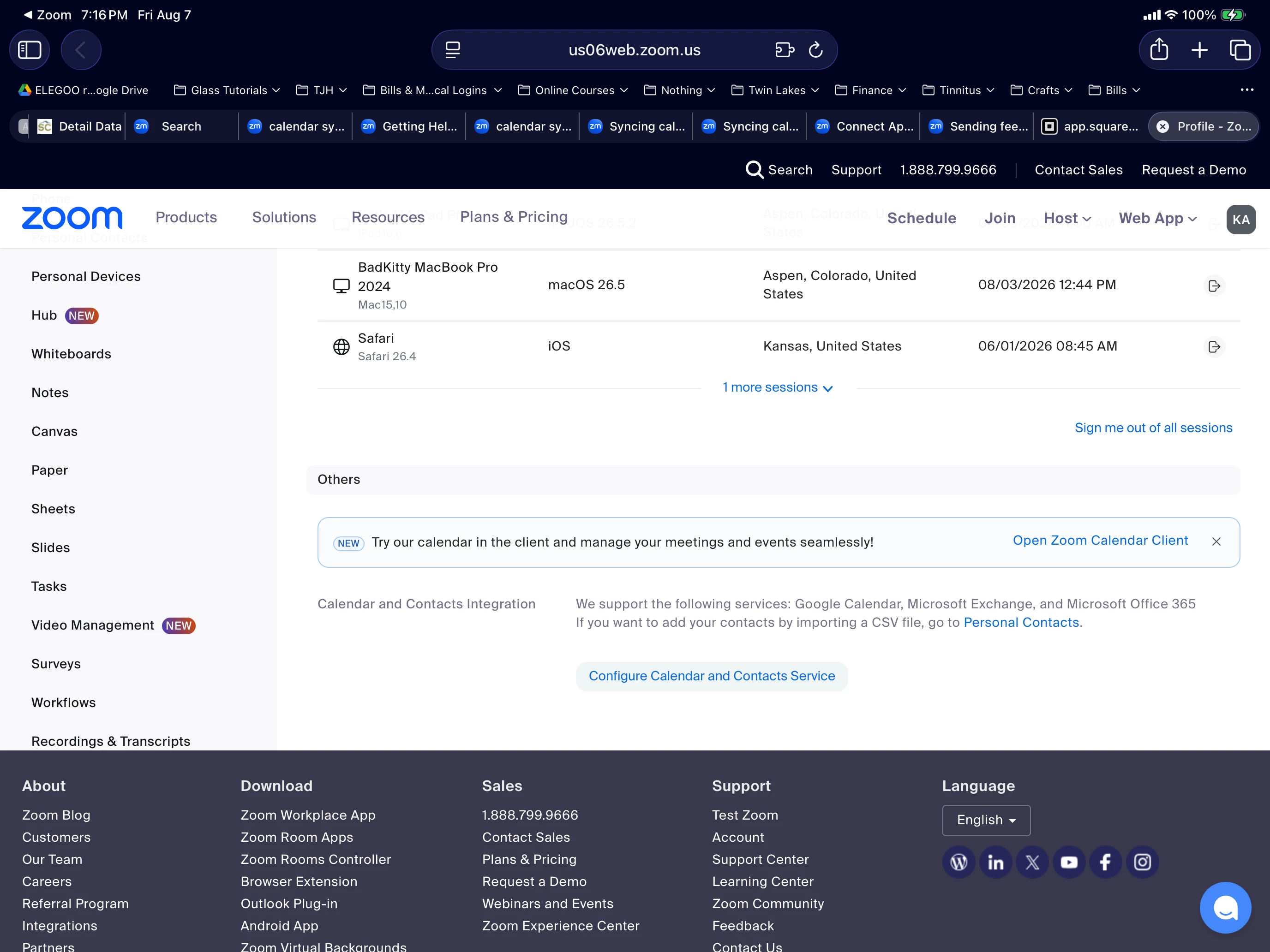
Task: Sign out the BadKitty MacBook Pro session
Action: point(1214,285)
